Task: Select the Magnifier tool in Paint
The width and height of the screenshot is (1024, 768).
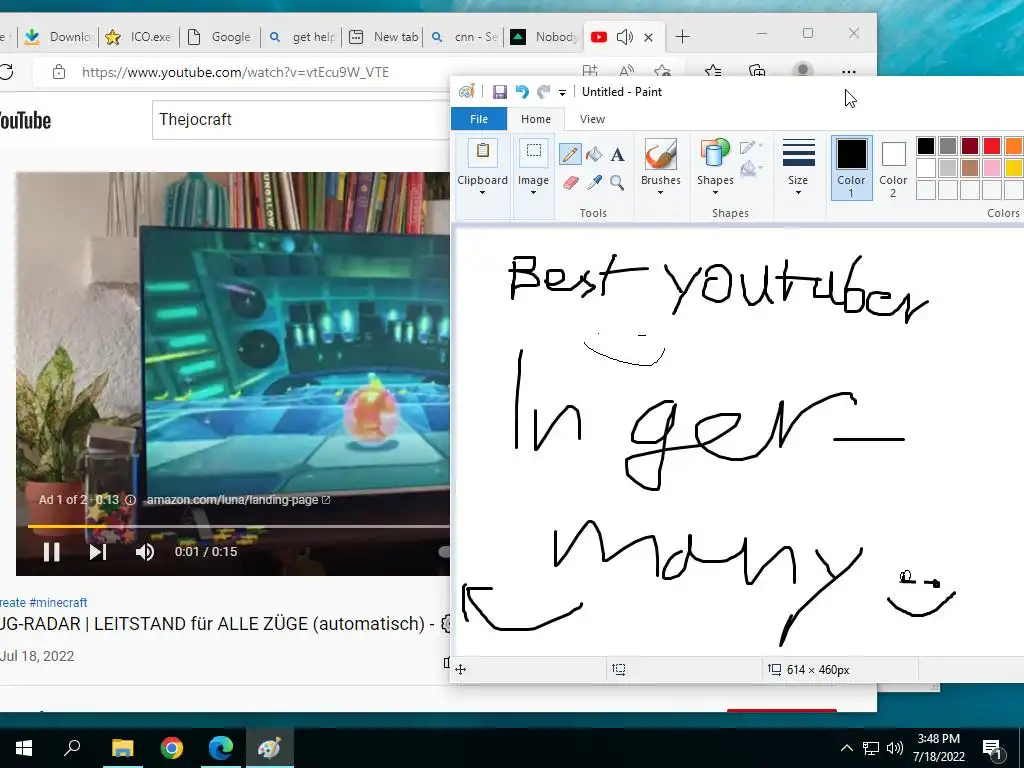Action: (x=617, y=183)
